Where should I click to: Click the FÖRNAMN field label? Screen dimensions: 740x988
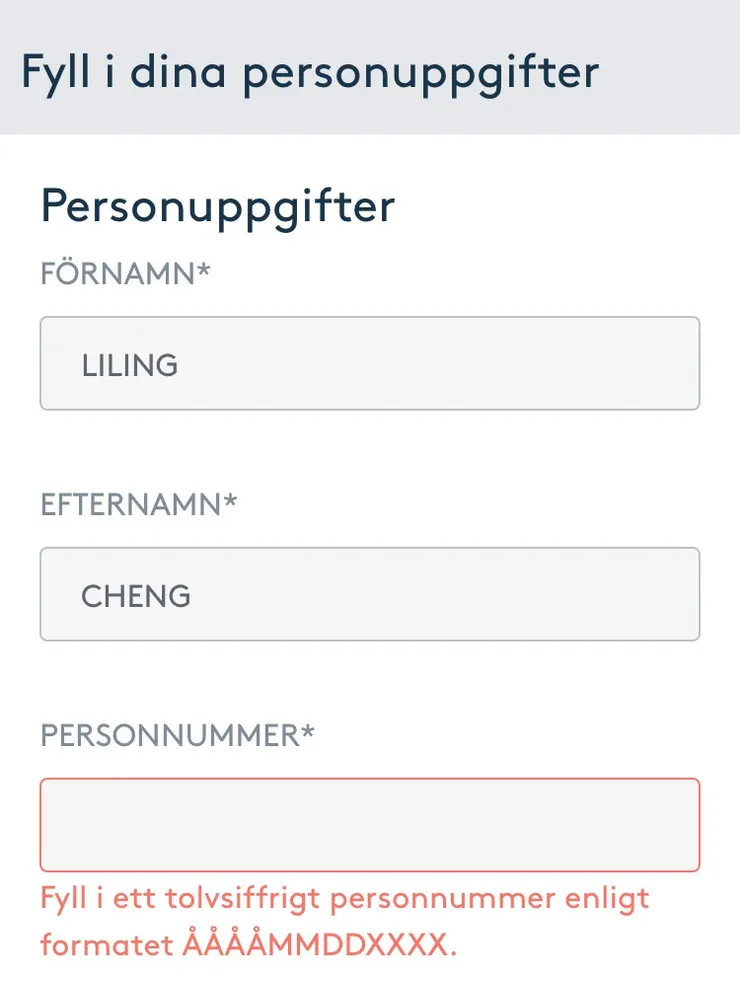coord(118,274)
